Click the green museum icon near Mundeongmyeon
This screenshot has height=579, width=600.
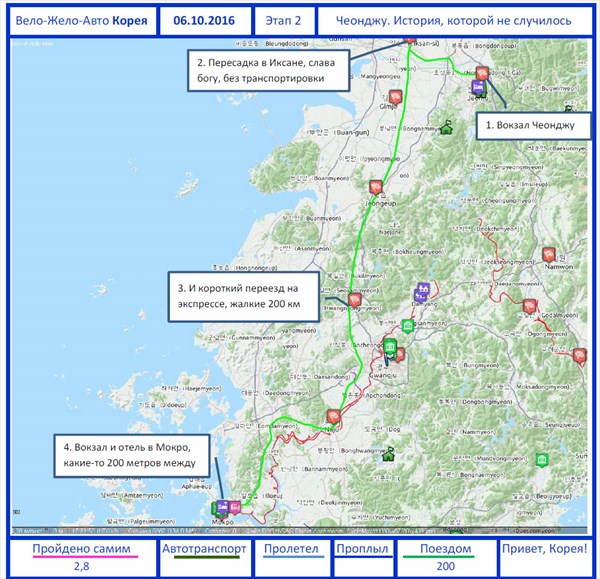[x=541, y=460]
